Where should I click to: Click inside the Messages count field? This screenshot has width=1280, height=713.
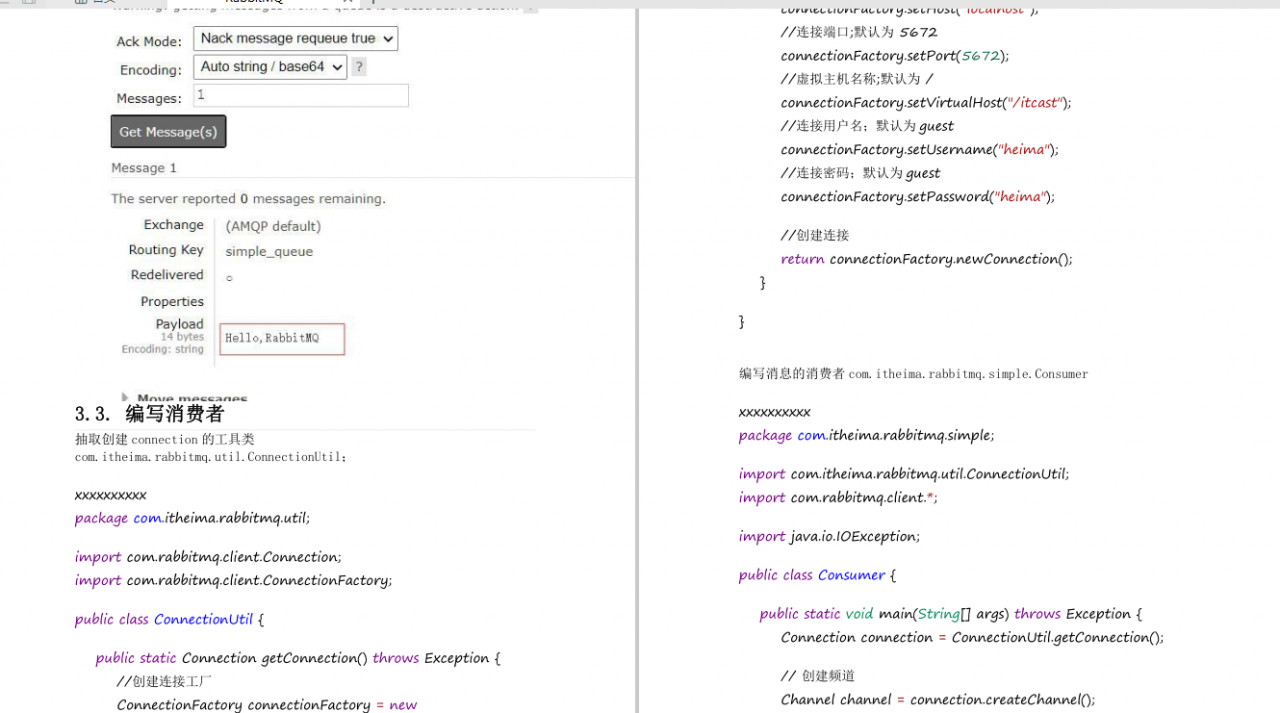tap(300, 95)
